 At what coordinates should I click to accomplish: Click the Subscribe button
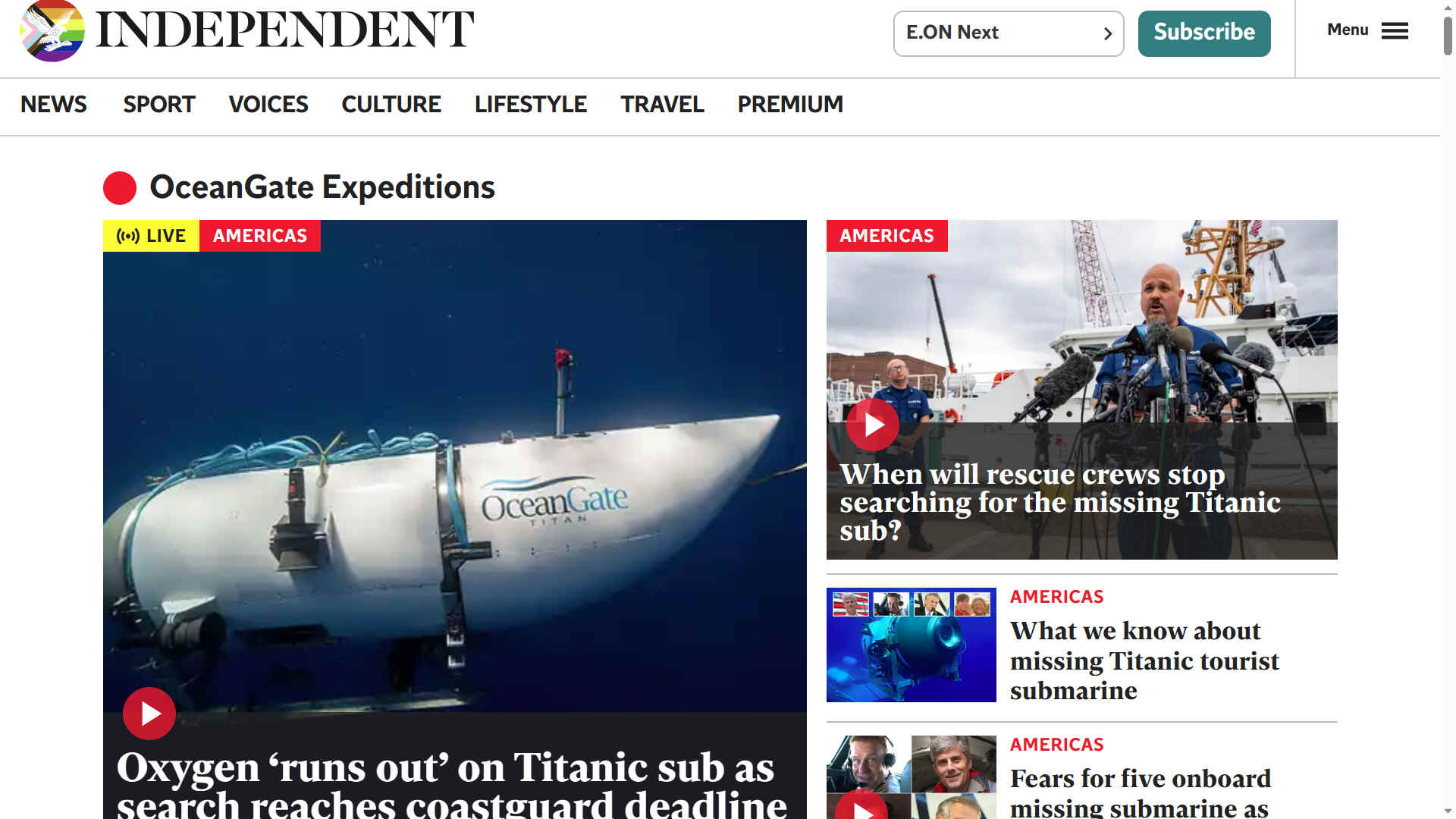(x=1204, y=33)
